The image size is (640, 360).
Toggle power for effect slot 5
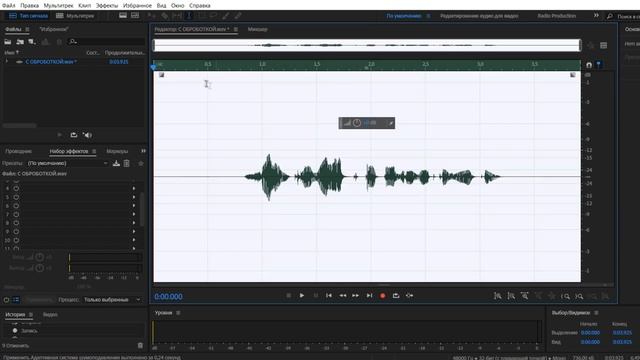pos(16,197)
